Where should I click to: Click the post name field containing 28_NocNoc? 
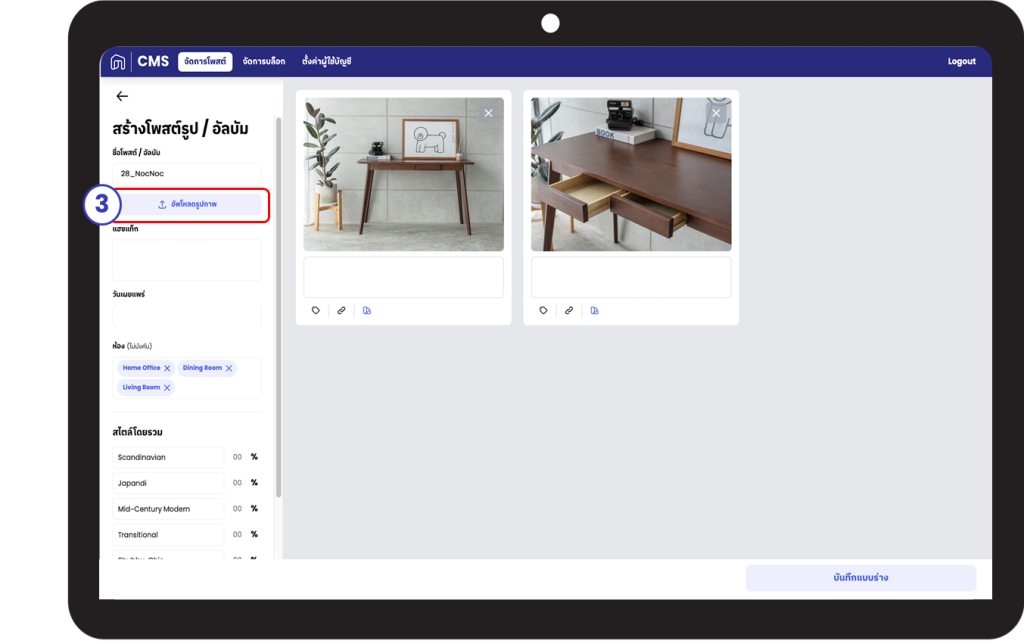(x=187, y=174)
